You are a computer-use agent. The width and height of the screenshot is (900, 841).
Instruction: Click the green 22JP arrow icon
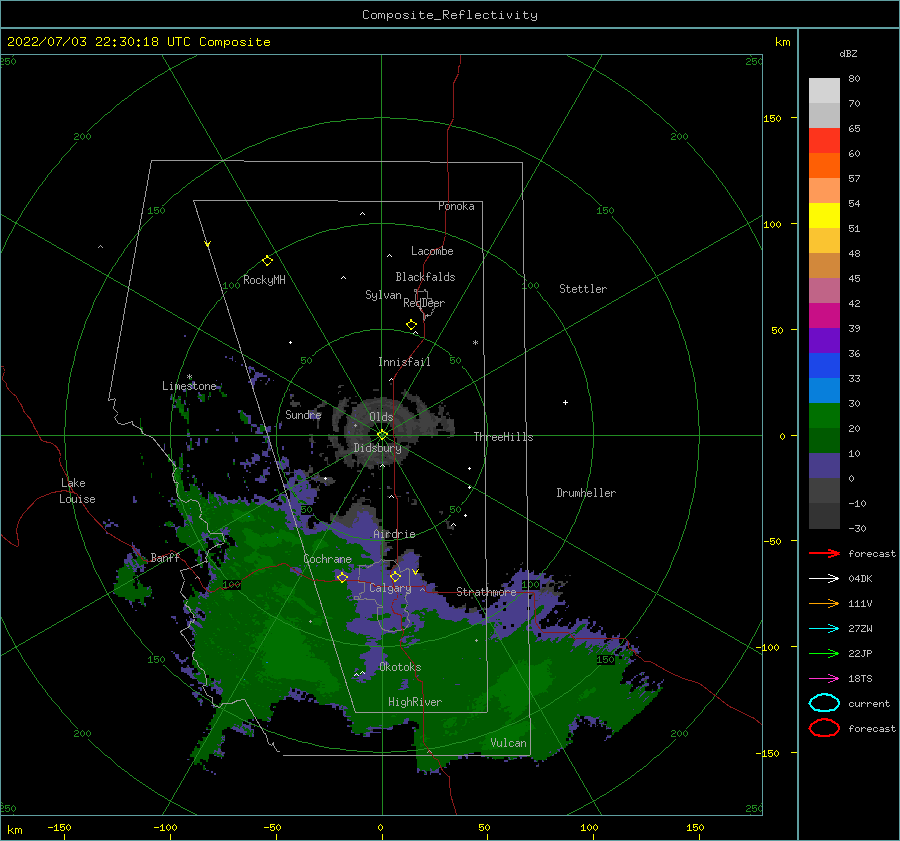click(x=824, y=653)
